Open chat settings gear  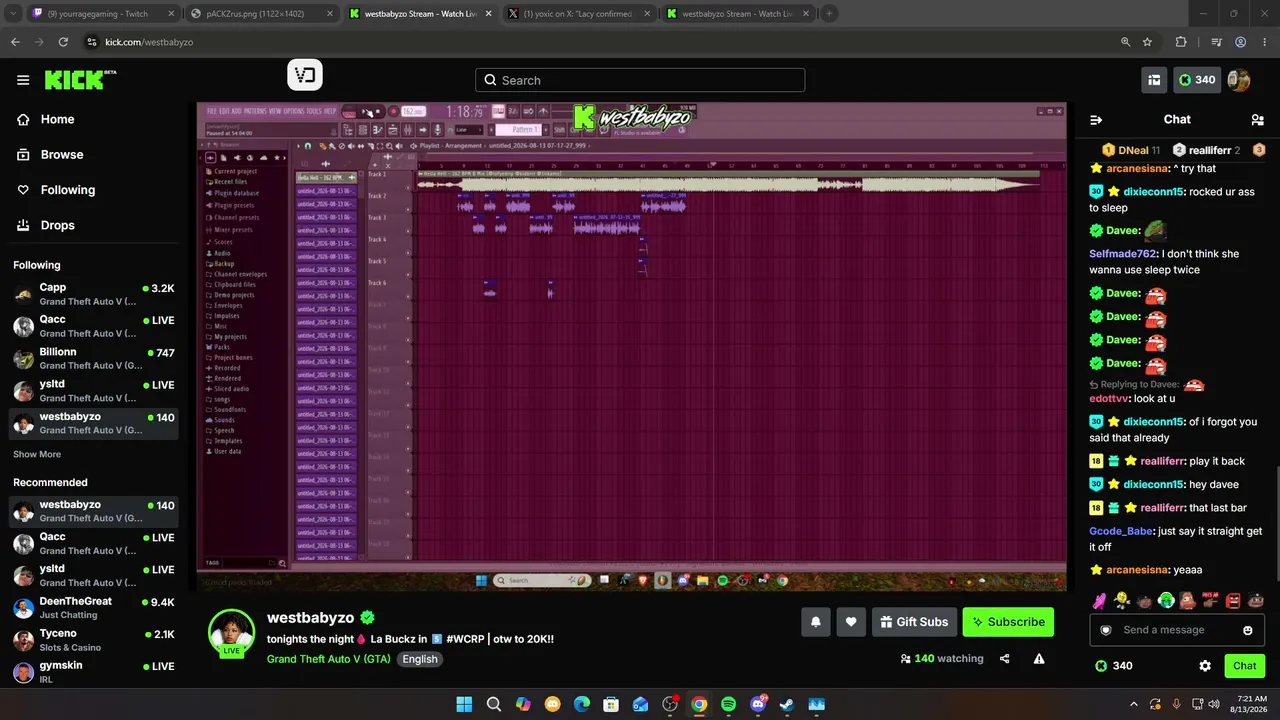click(x=1205, y=666)
